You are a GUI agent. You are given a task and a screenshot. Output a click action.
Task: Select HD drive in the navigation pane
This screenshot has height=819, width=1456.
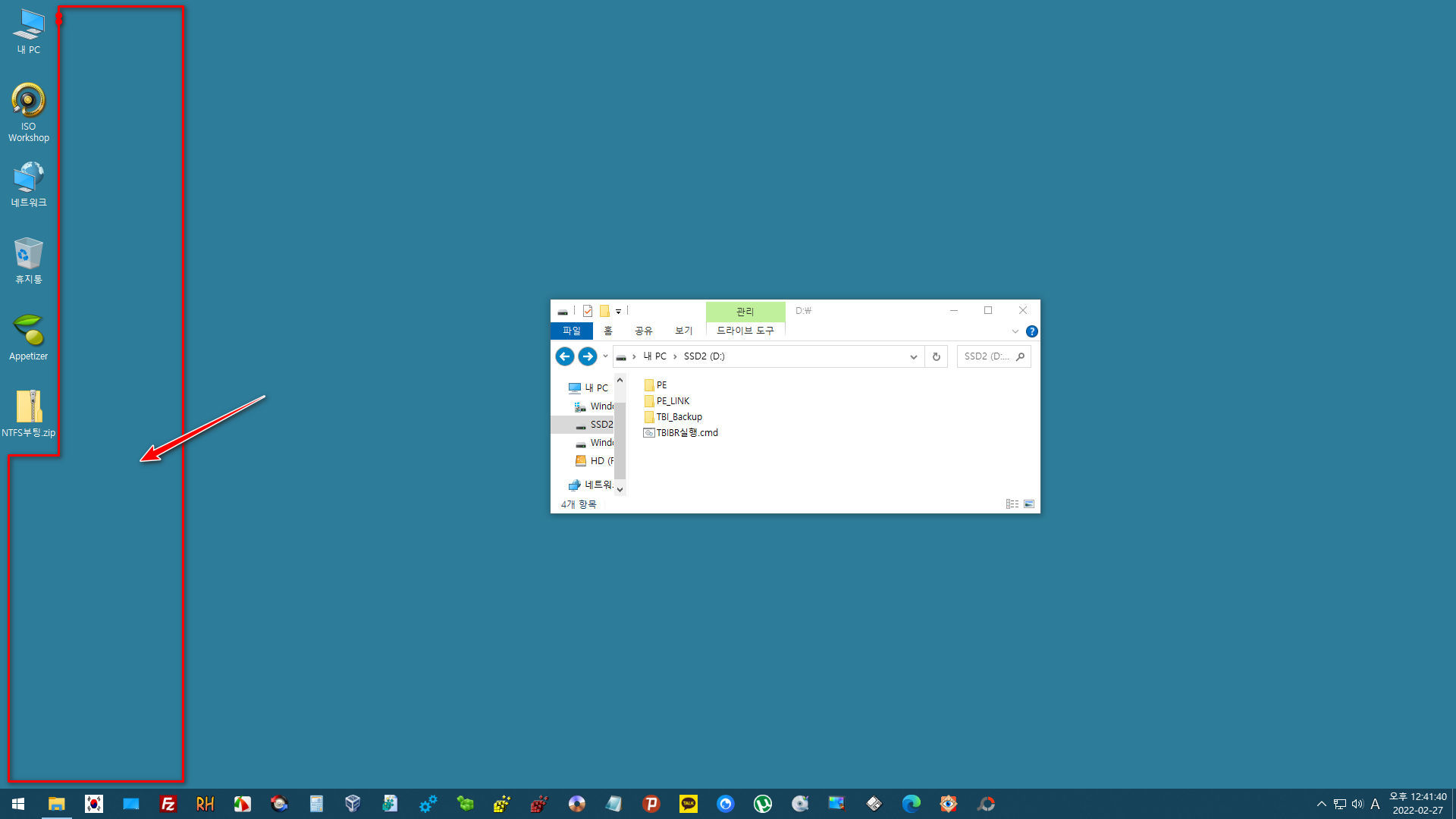pyautogui.click(x=594, y=461)
